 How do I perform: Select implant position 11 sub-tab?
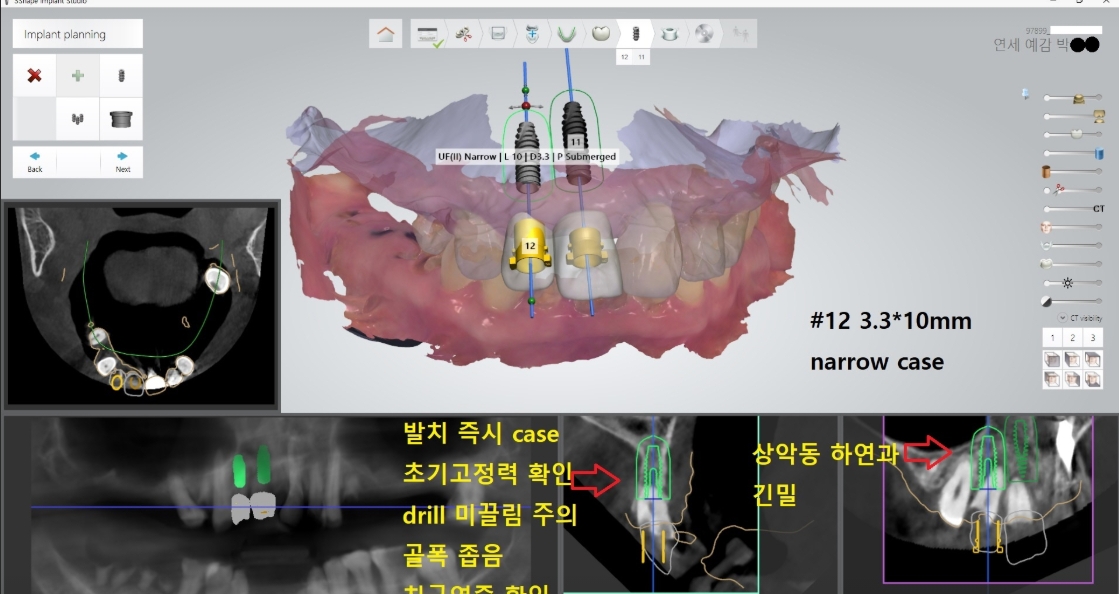click(x=642, y=57)
